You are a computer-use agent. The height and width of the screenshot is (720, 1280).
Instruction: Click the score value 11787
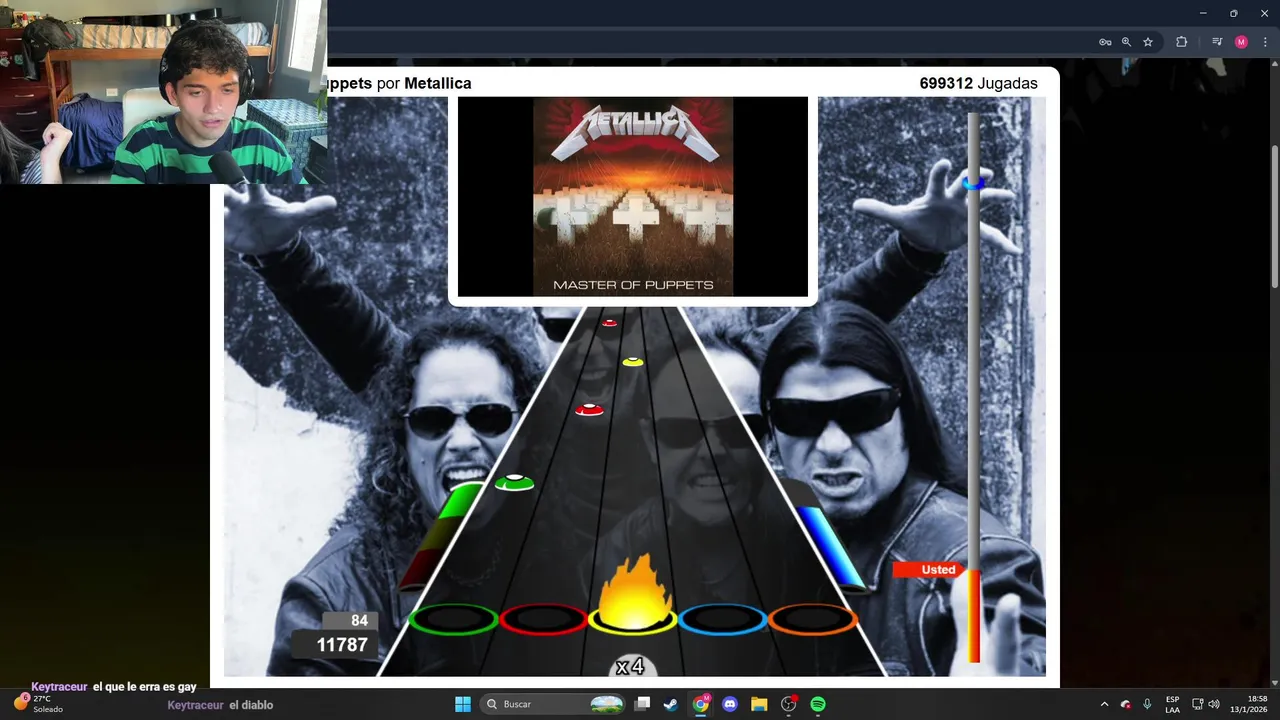[x=342, y=645]
